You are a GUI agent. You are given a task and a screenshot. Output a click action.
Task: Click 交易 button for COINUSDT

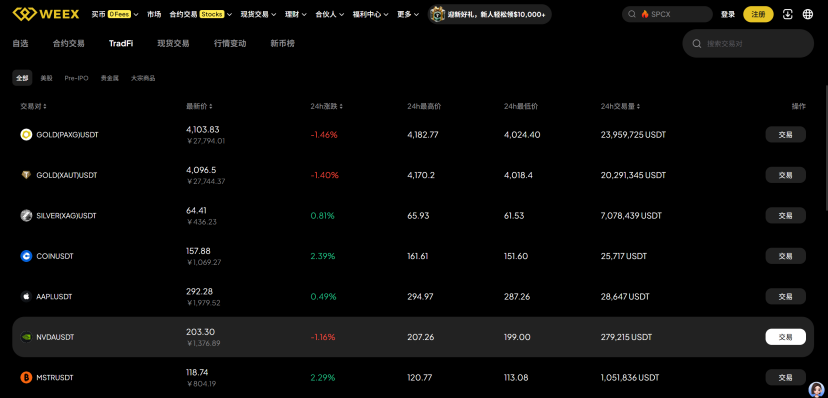[x=786, y=256]
